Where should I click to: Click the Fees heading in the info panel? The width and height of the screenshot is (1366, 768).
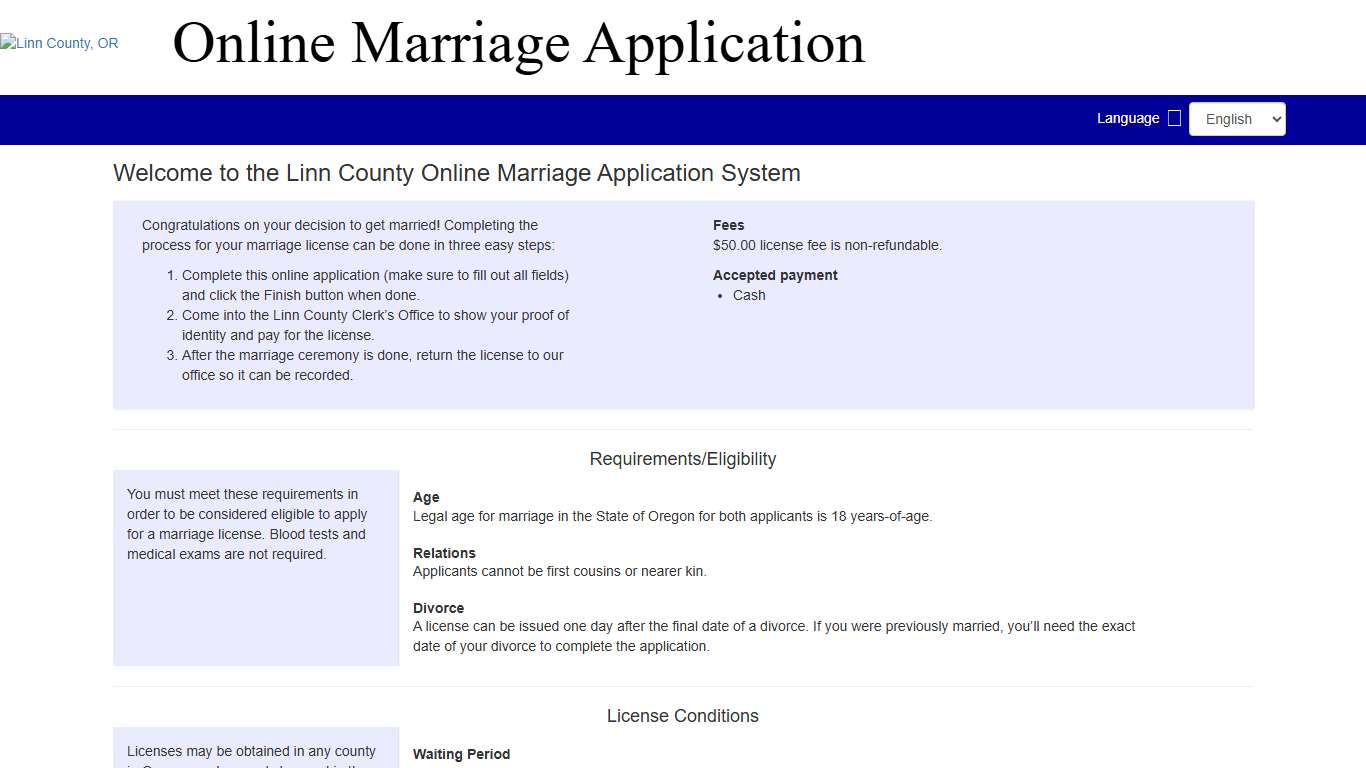click(728, 225)
